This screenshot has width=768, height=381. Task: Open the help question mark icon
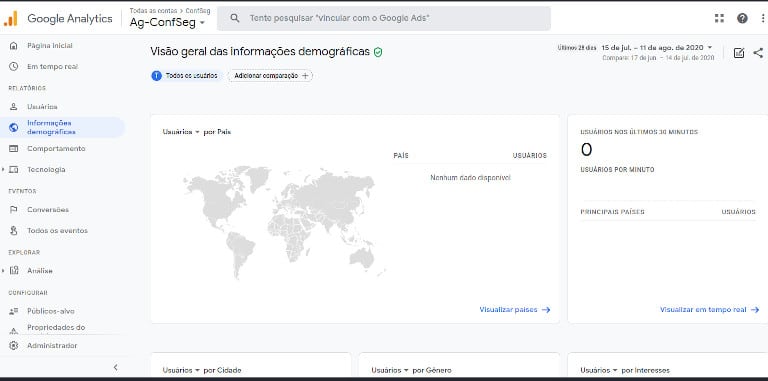742,19
